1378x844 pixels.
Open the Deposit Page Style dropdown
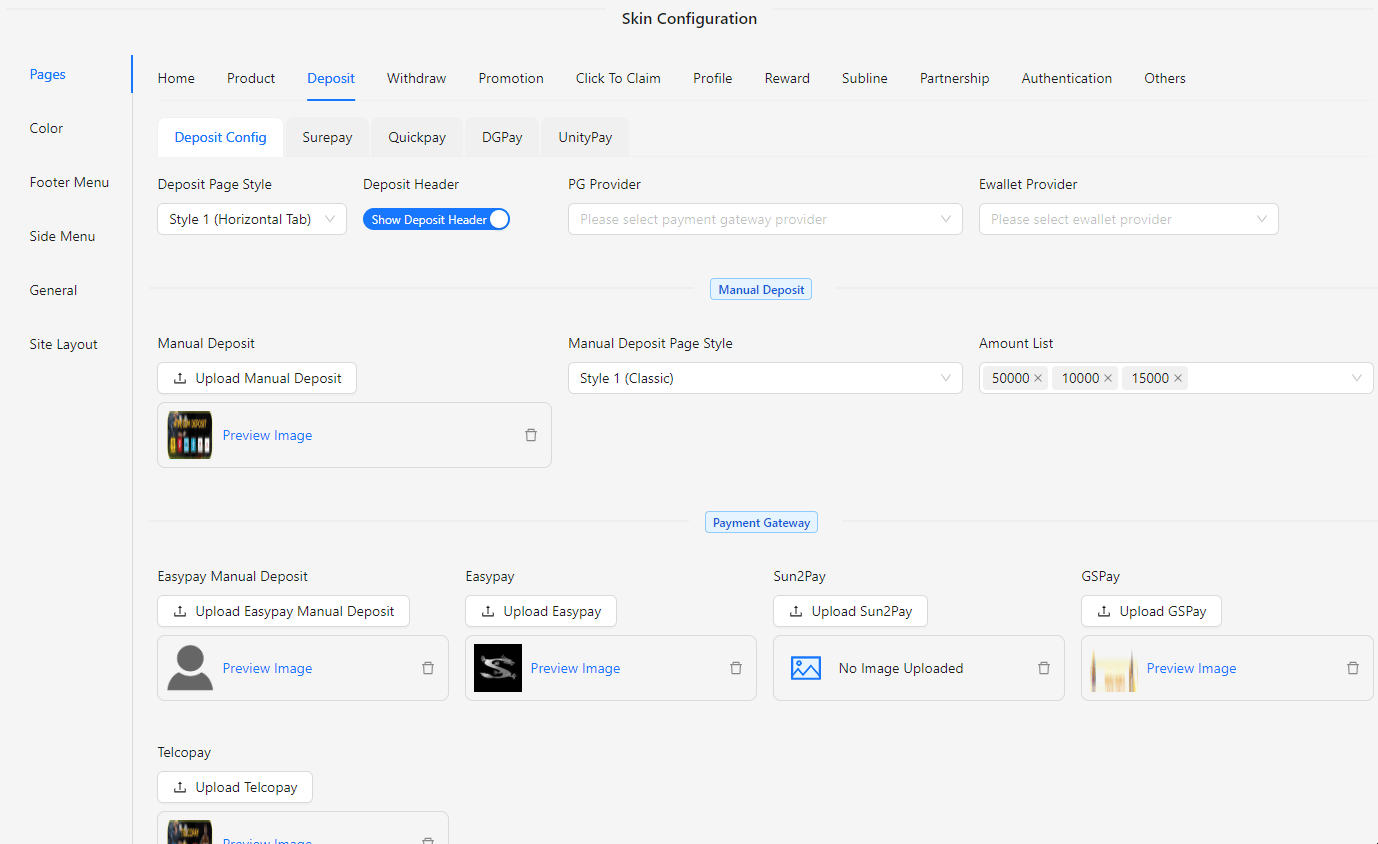click(251, 219)
